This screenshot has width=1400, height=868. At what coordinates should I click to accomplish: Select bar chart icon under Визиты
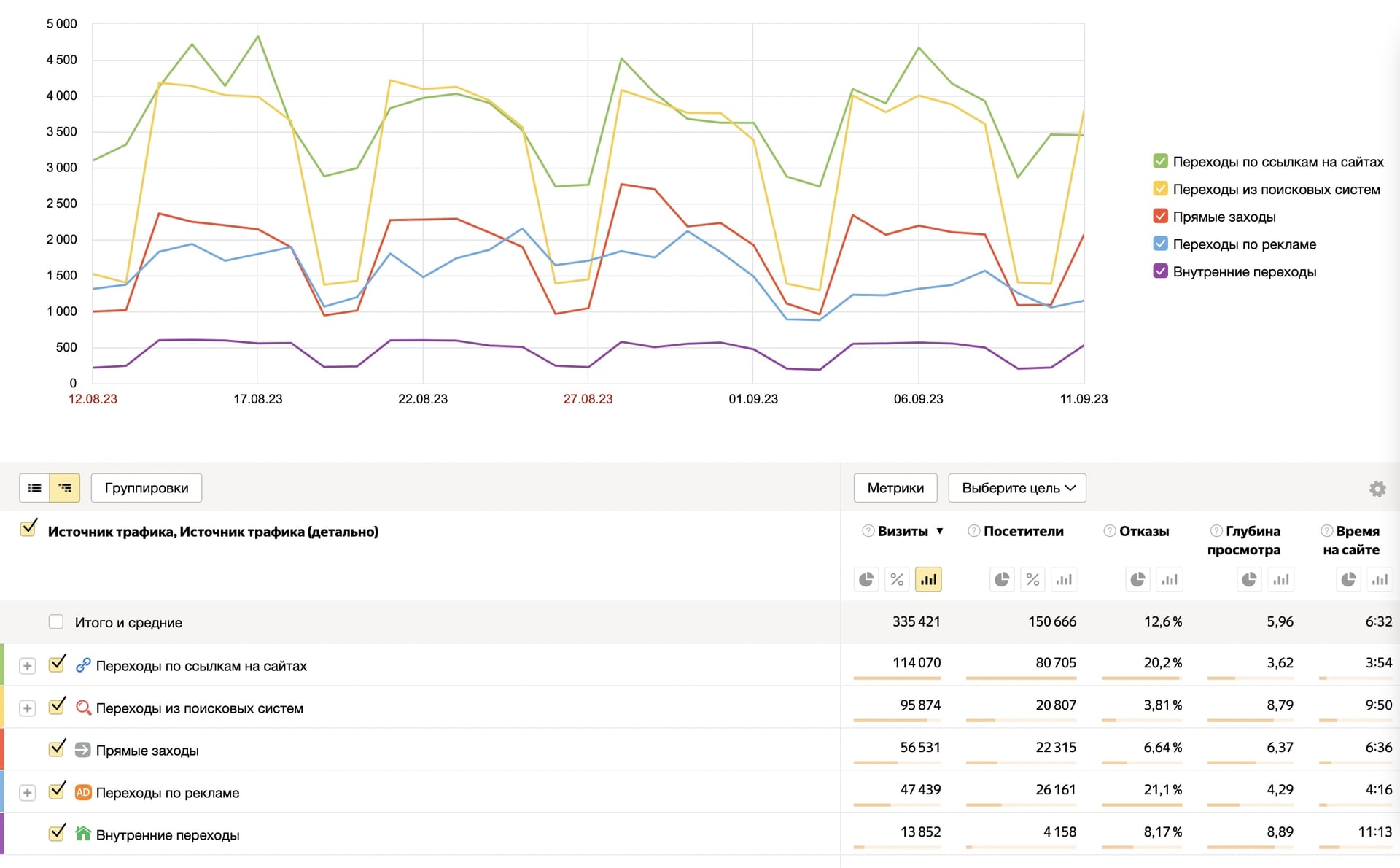tap(928, 580)
